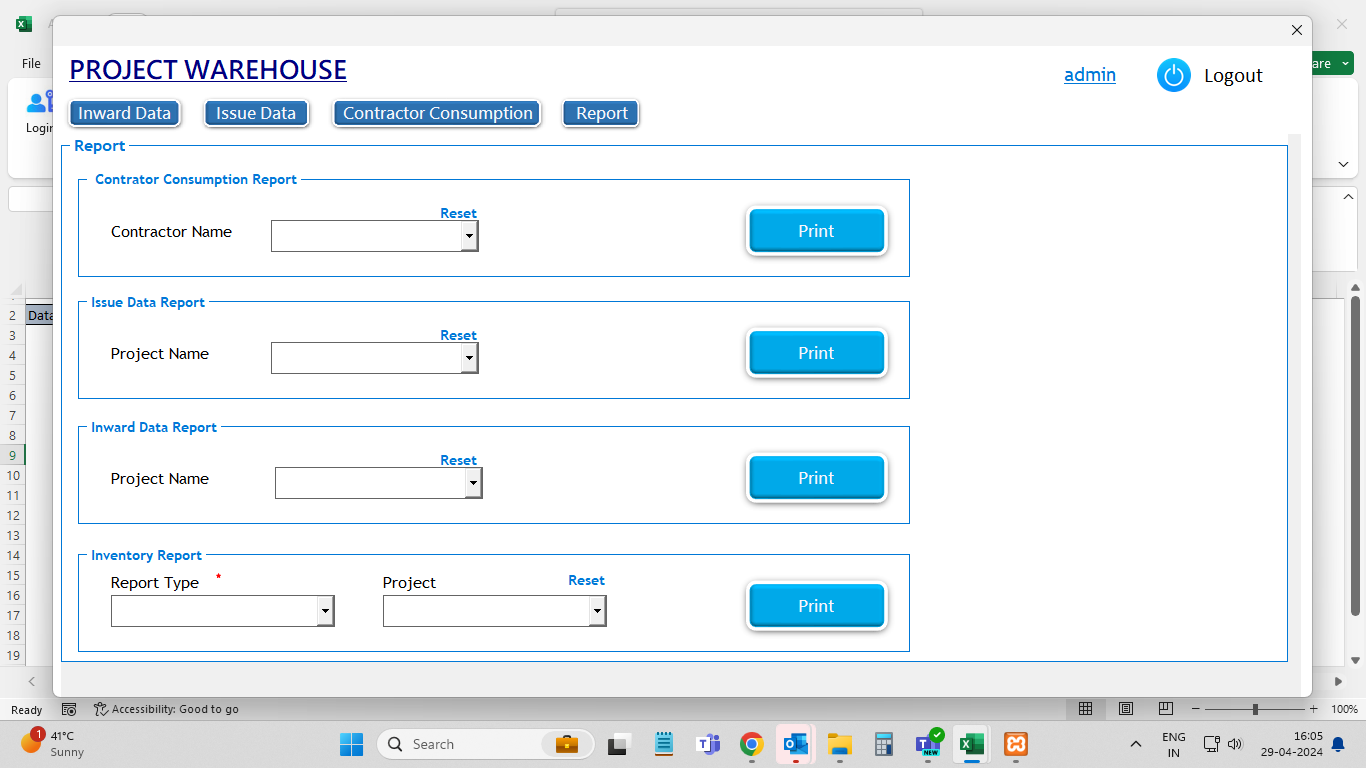Switch to the Inward Data tab
Viewport: 1366px width, 768px height.
(125, 114)
